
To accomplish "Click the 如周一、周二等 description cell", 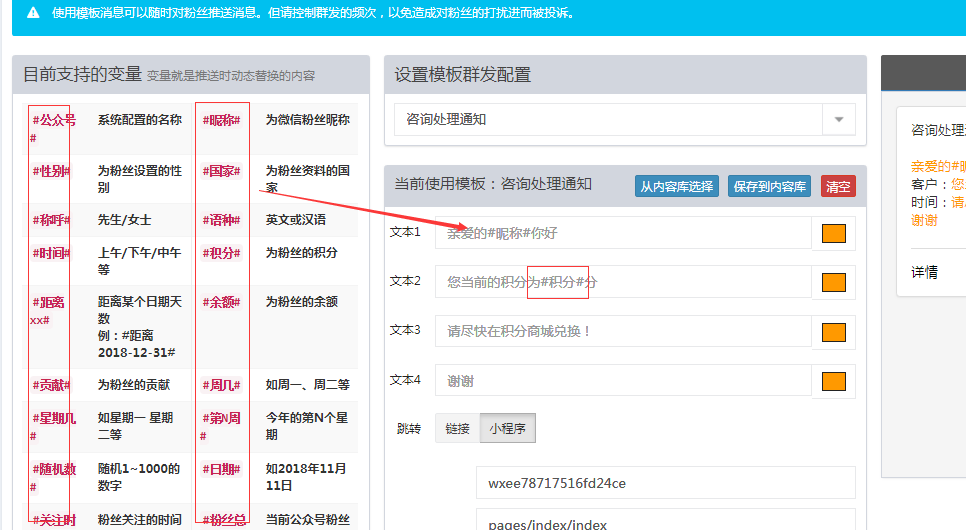I will tap(307, 385).
